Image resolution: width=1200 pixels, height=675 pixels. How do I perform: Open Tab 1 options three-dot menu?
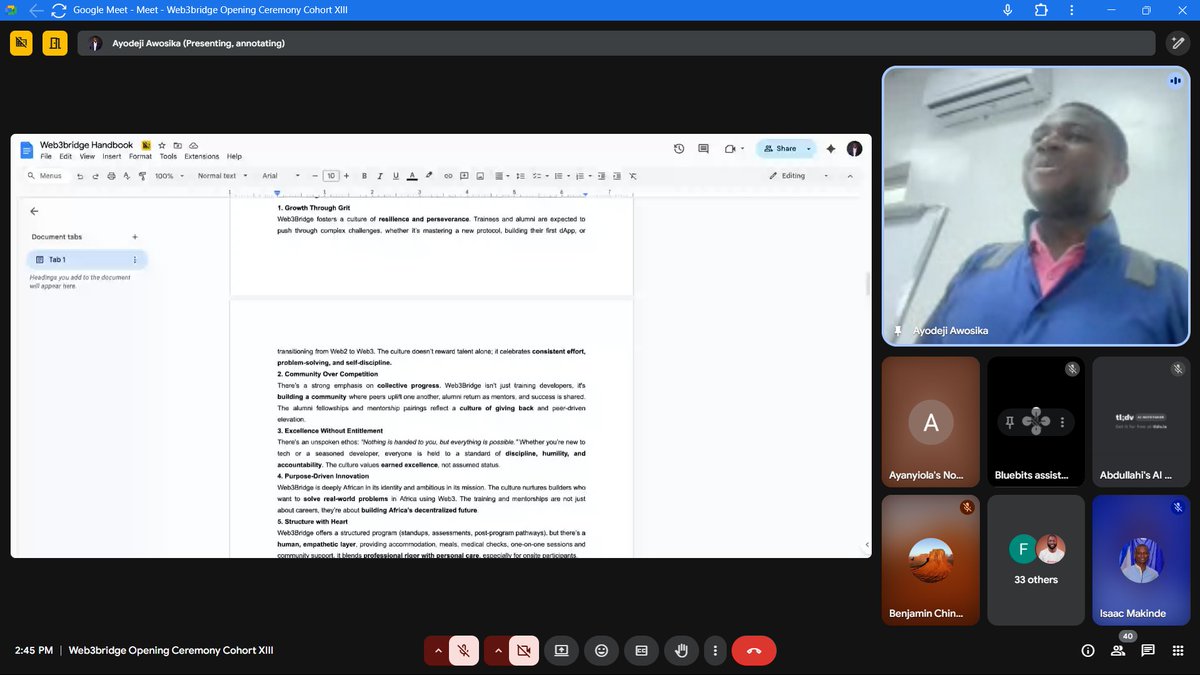135,260
